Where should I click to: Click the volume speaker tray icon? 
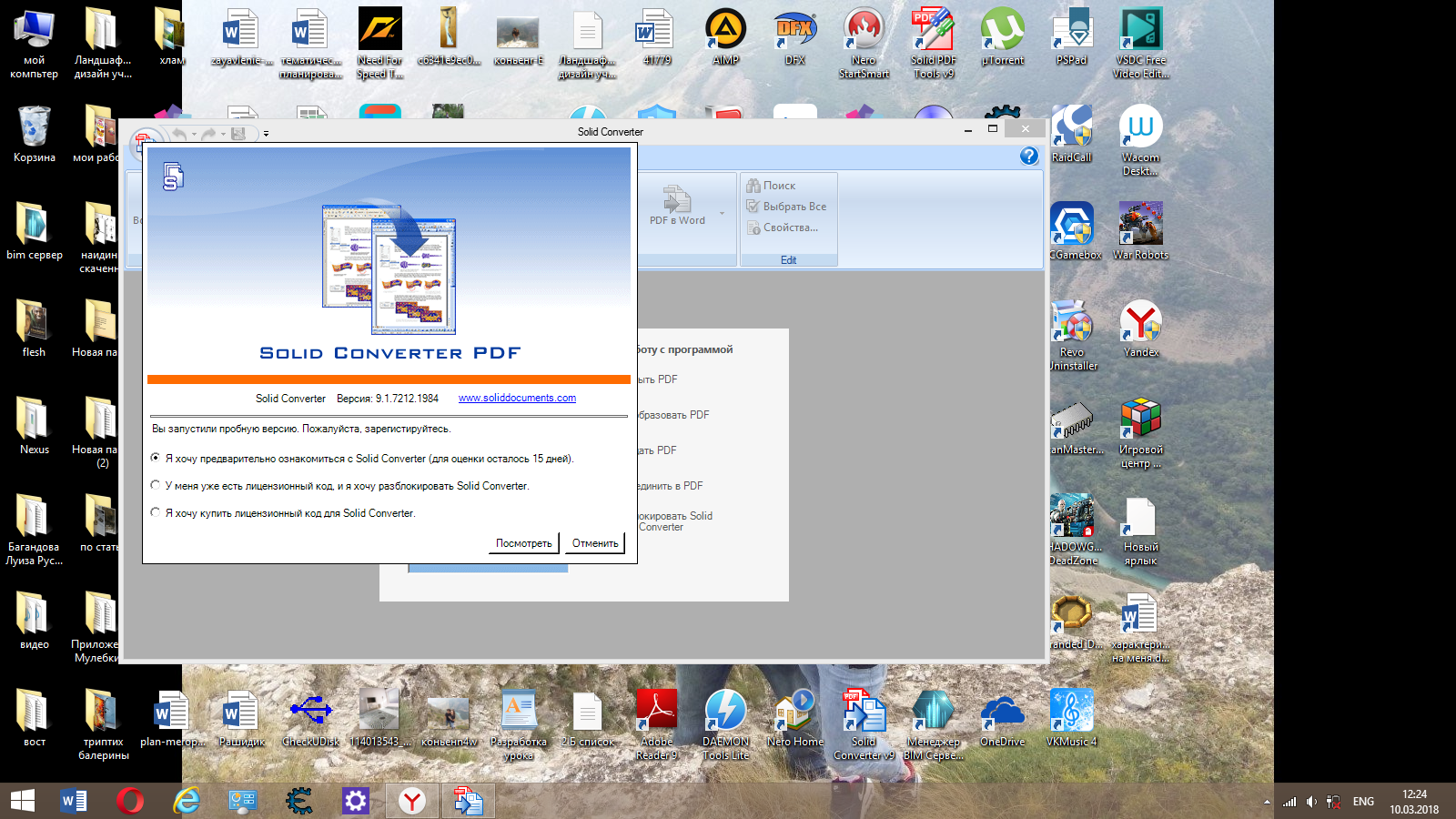pos(1311,802)
